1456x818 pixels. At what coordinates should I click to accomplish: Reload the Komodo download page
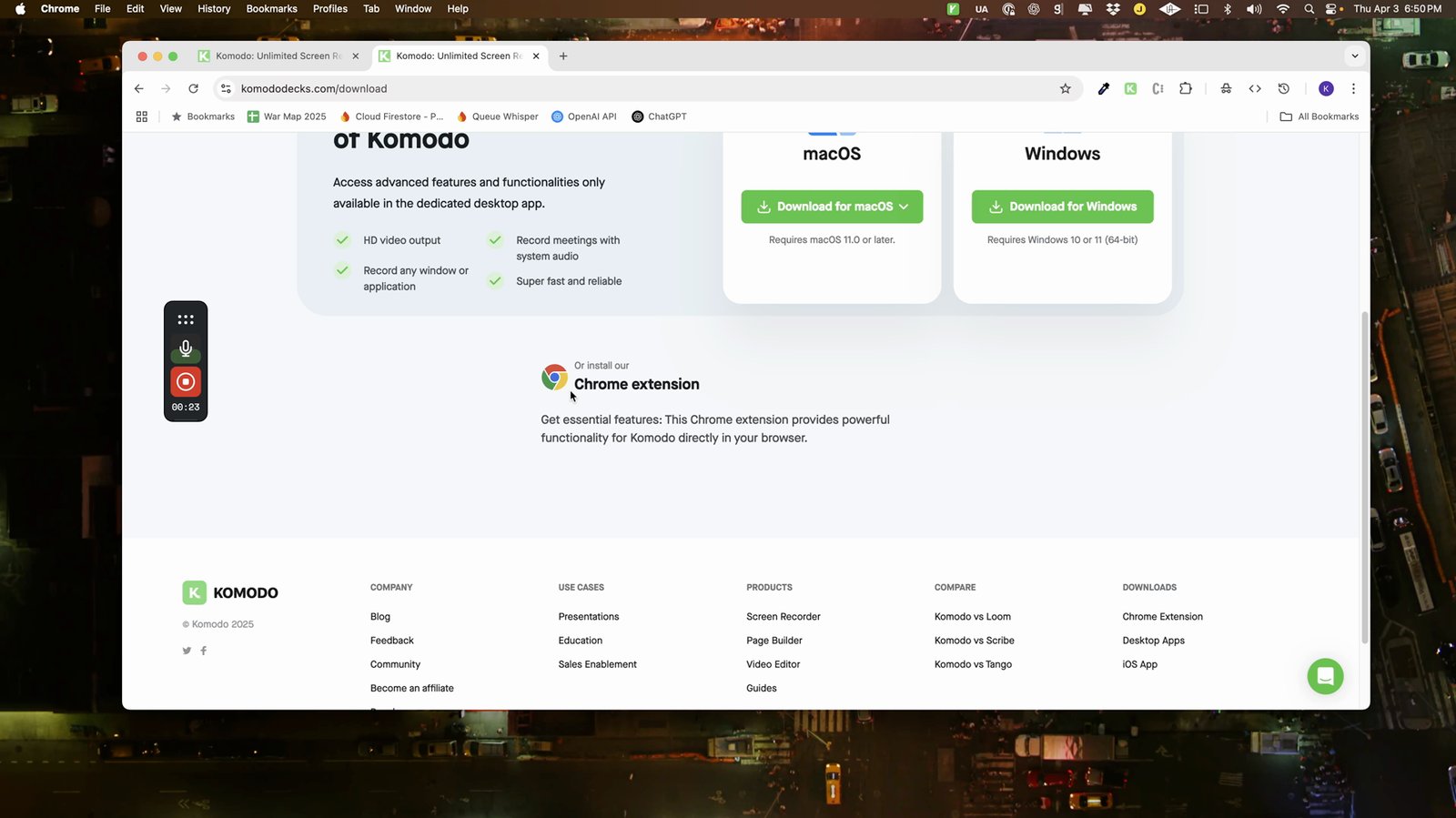click(x=193, y=88)
